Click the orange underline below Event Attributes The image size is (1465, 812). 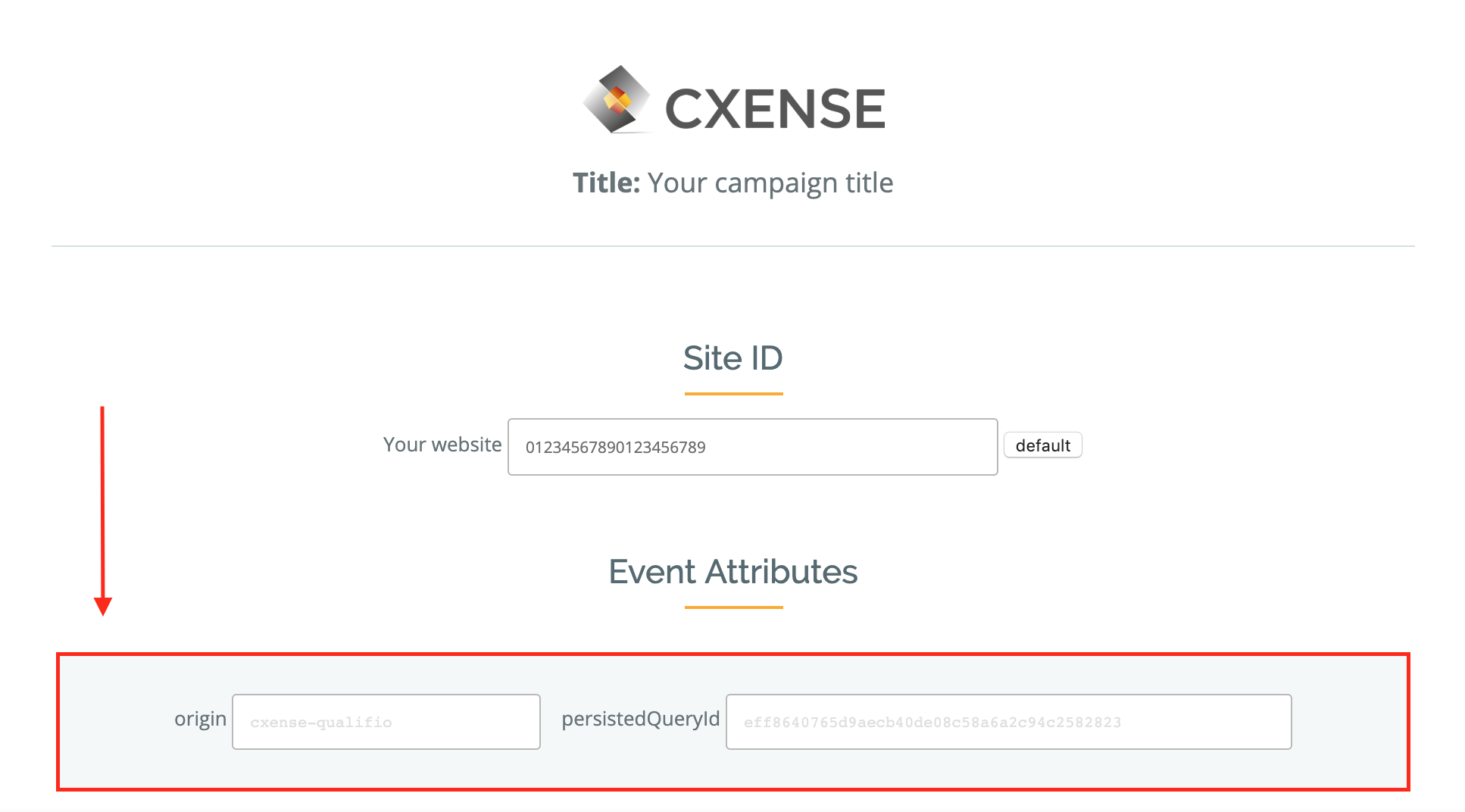click(733, 607)
